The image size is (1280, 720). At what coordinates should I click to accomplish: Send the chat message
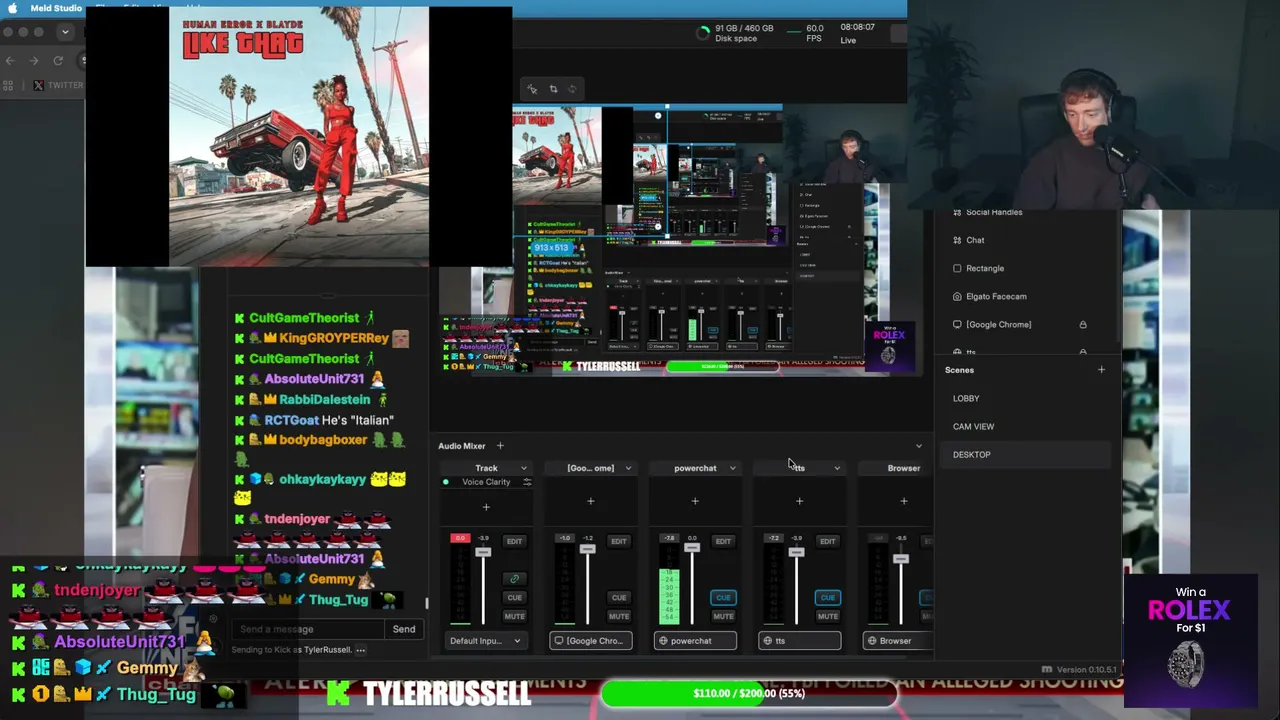(404, 629)
